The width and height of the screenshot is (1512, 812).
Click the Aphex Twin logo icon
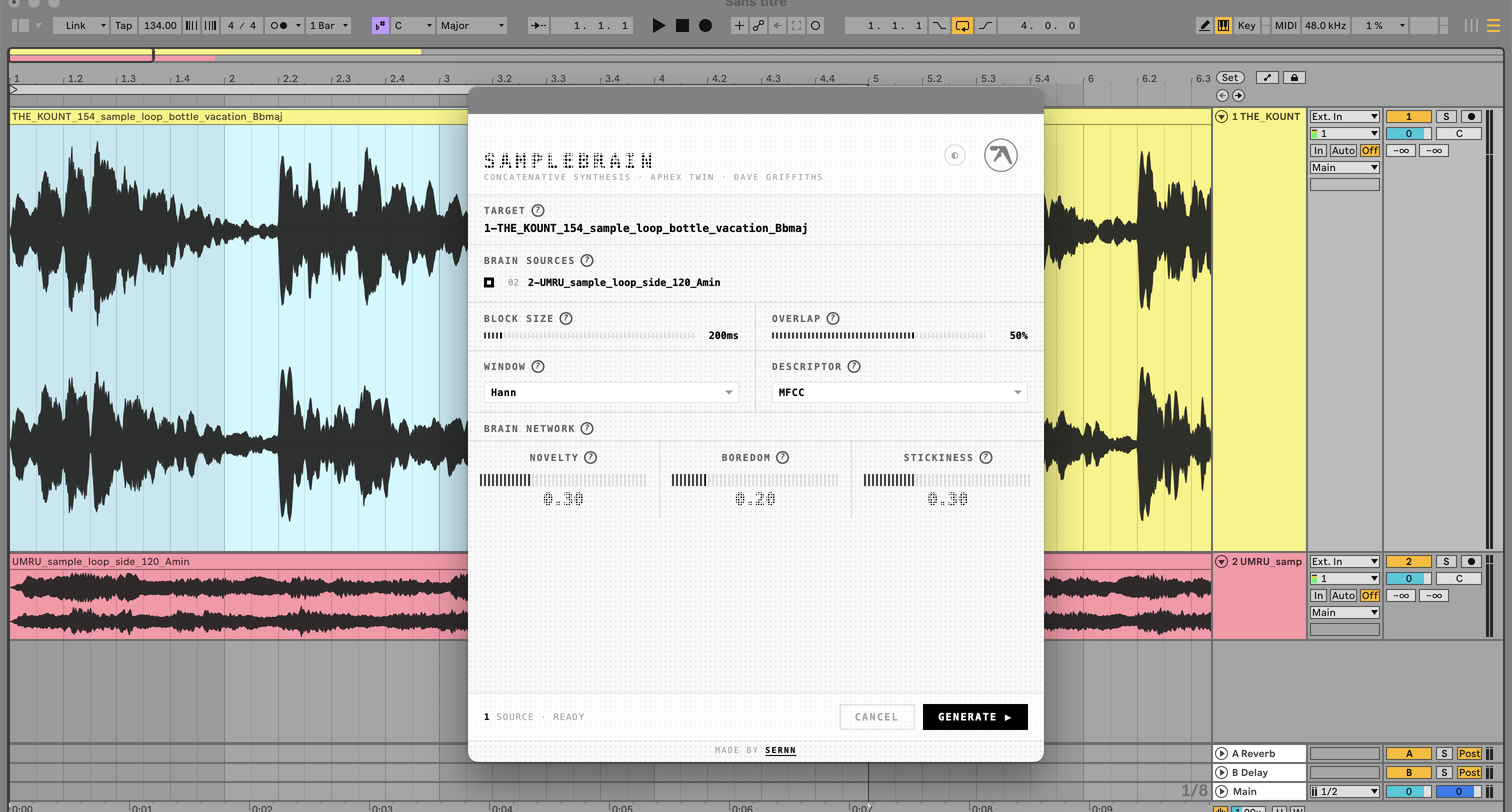[x=1001, y=155]
